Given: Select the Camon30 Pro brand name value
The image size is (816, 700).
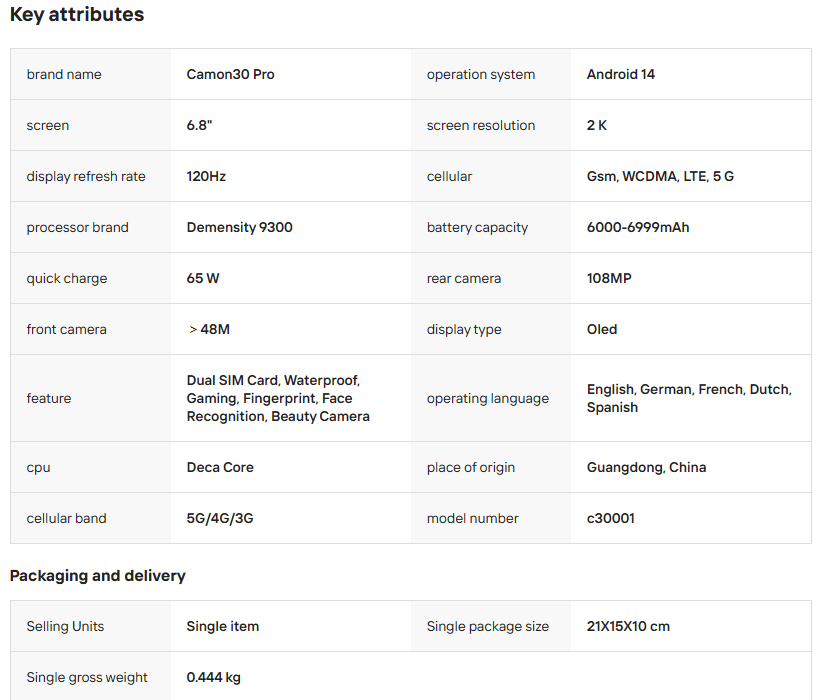Looking at the screenshot, I should point(230,75).
